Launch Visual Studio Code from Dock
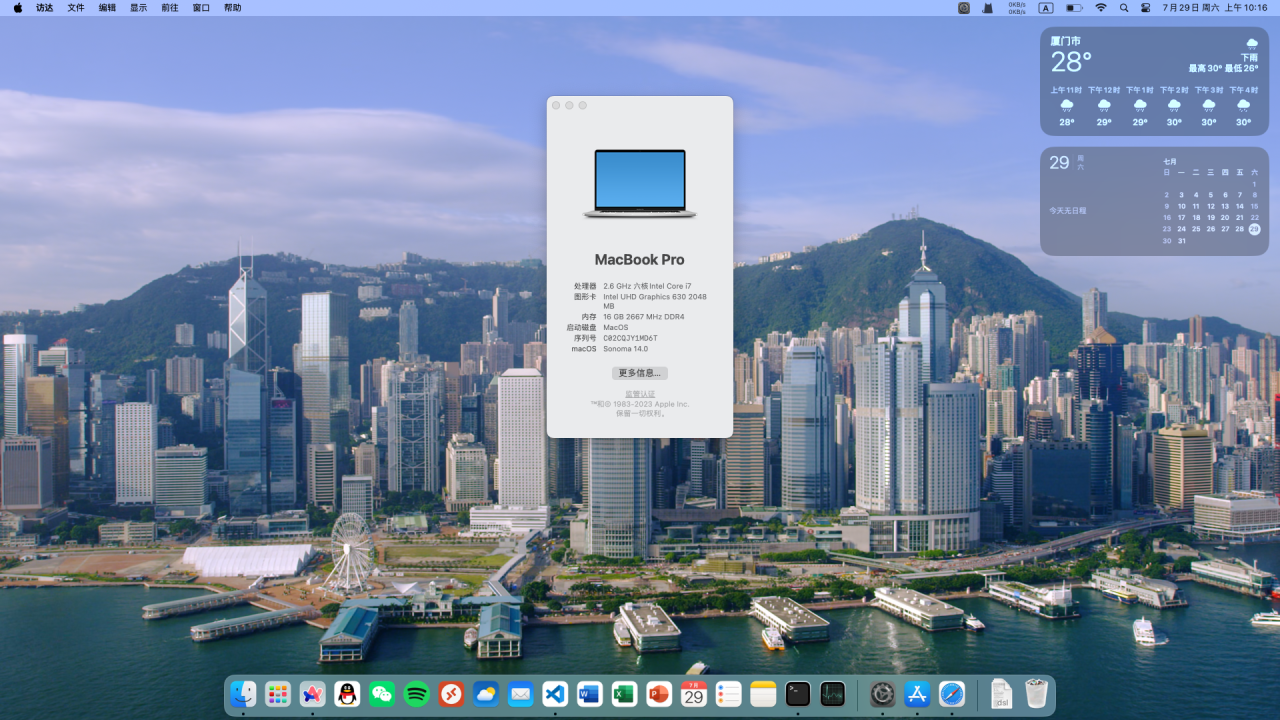This screenshot has height=720, width=1280. click(555, 694)
